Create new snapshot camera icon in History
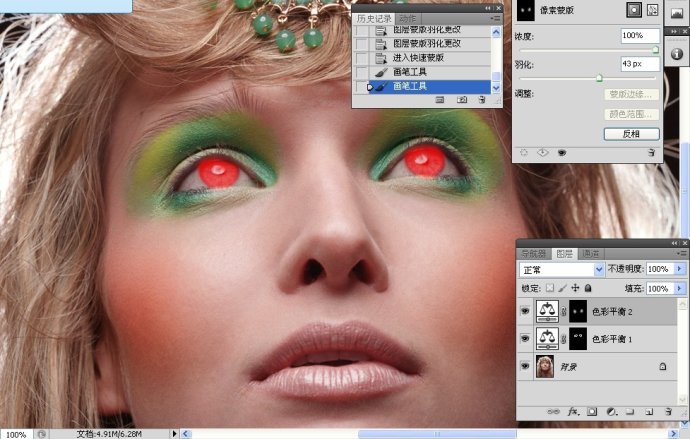 pyautogui.click(x=462, y=100)
